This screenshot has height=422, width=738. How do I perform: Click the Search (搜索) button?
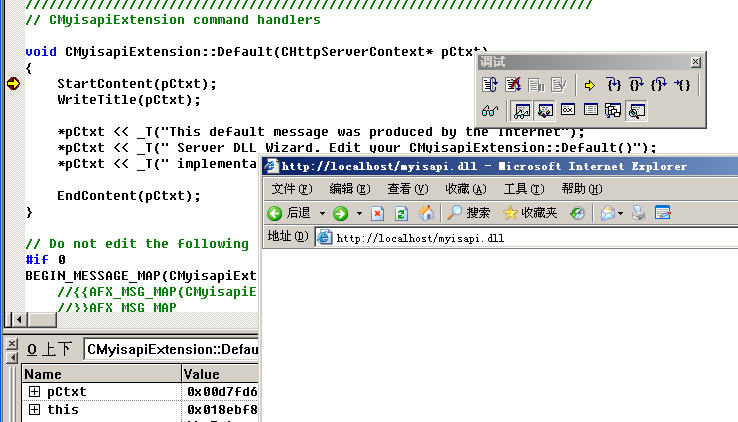(x=468, y=213)
